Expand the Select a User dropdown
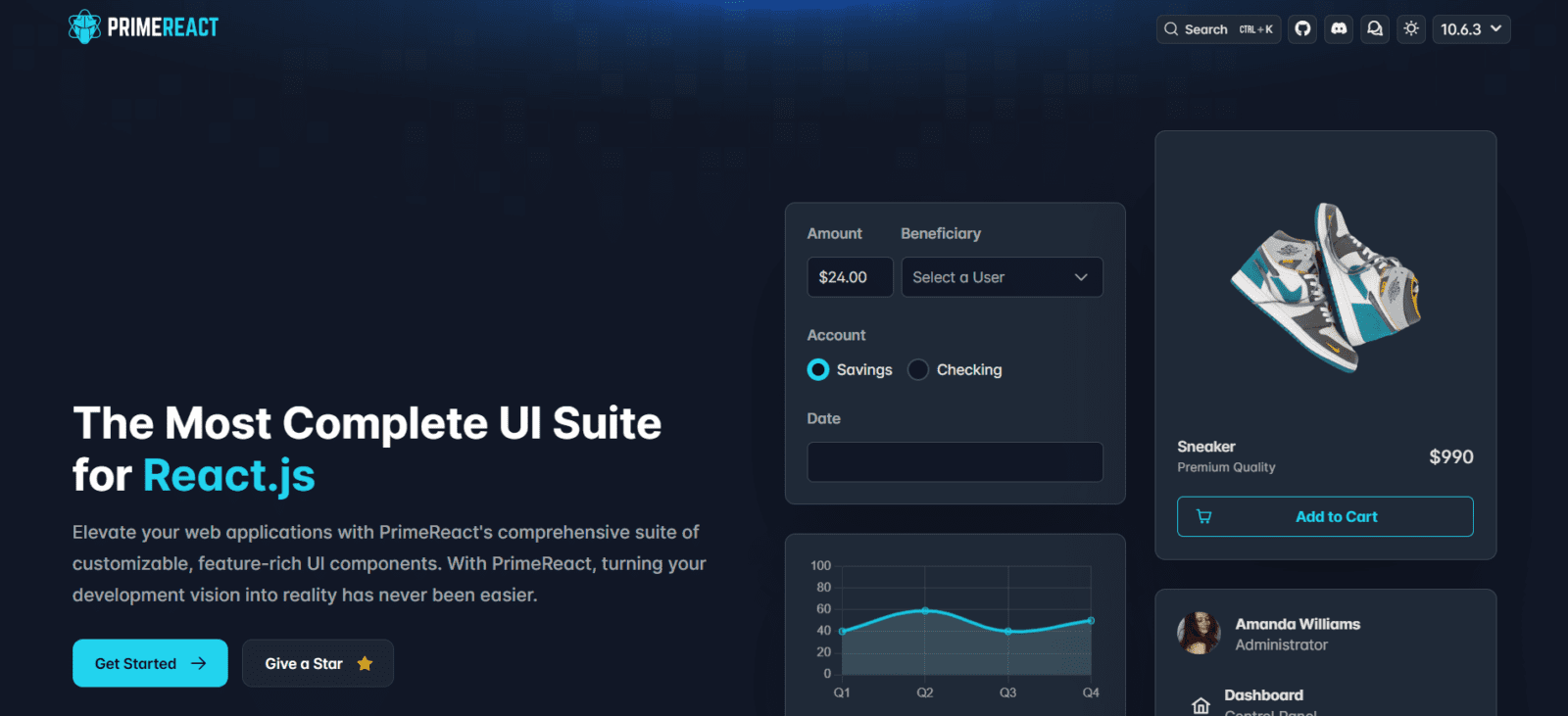Viewport: 1568px width, 716px height. 1002,277
